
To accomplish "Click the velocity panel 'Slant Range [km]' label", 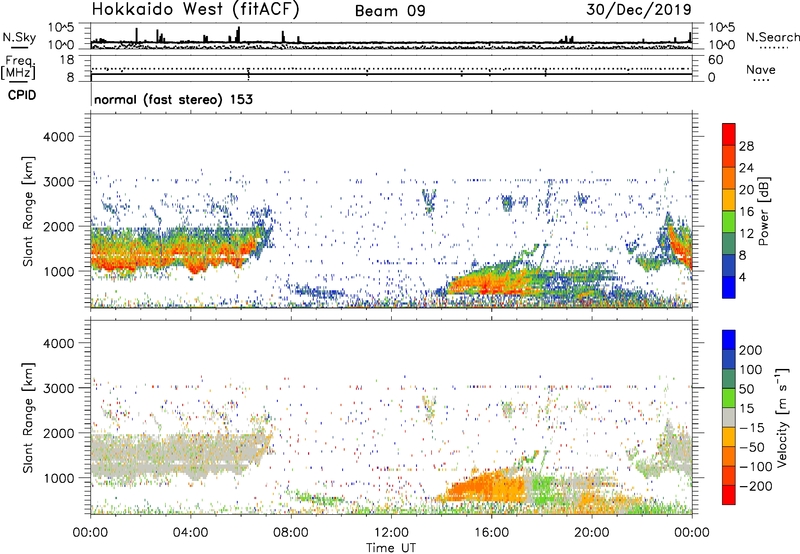I will (27, 417).
